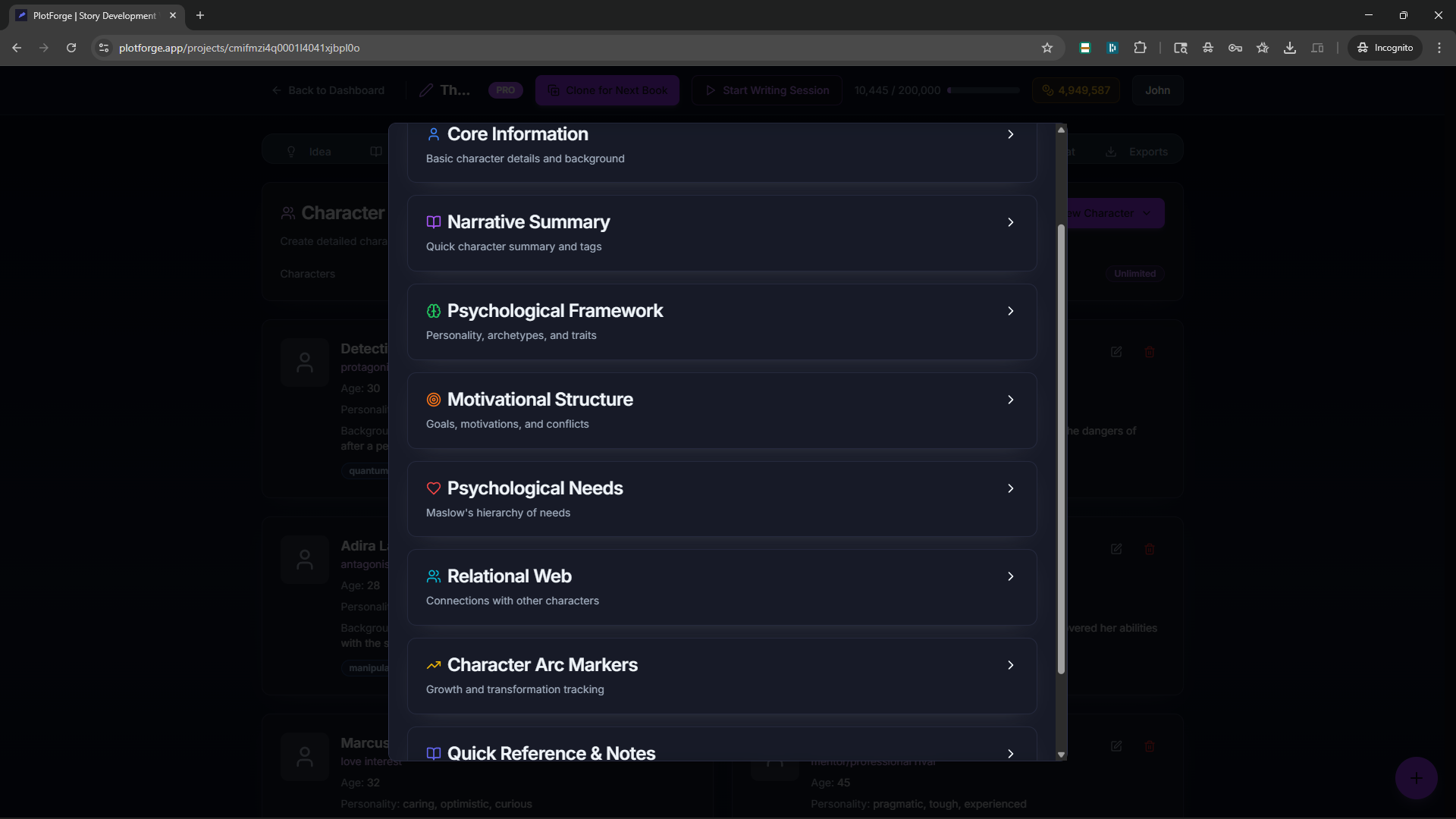Click the PRO badge
Screen dimensions: 1456x819
point(505,90)
